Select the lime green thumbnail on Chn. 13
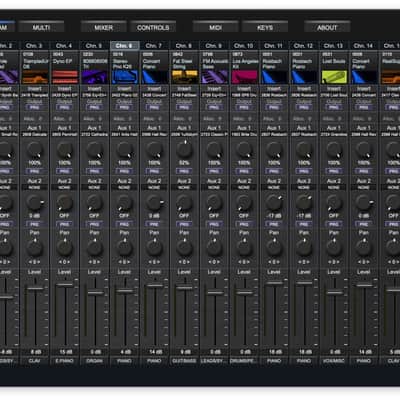This screenshot has height=400, width=400. pyautogui.click(x=334, y=77)
